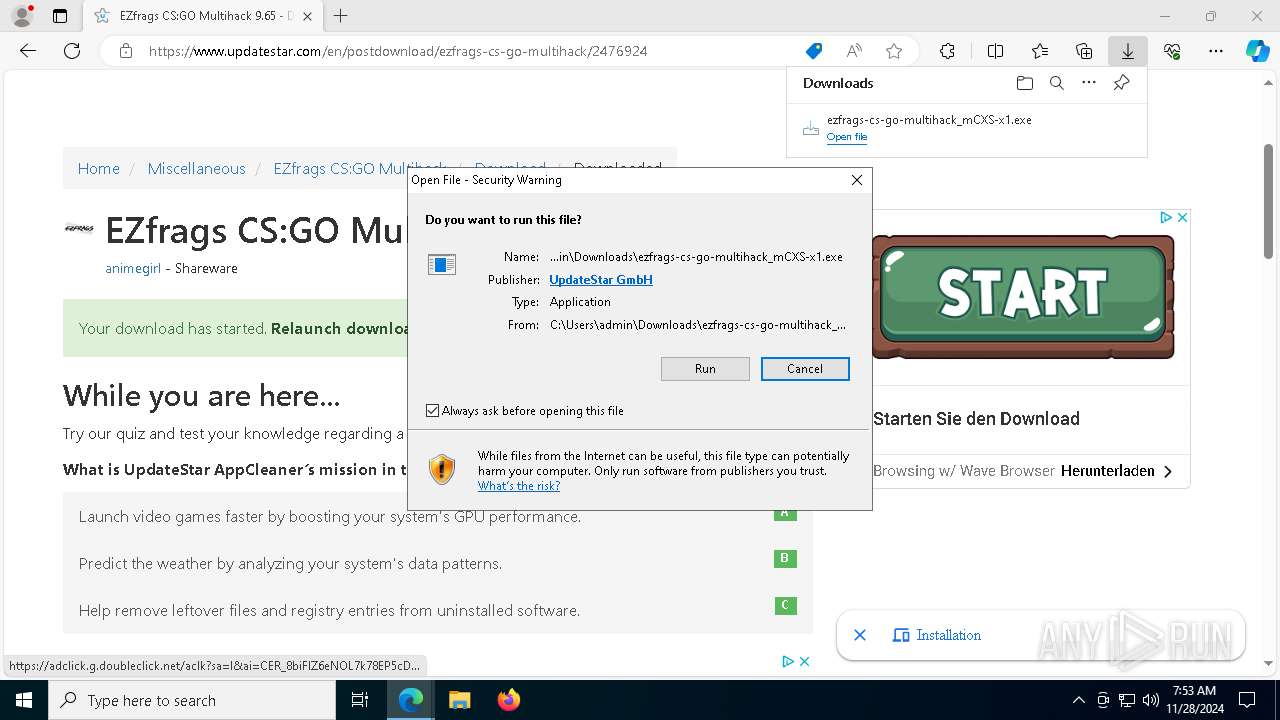This screenshot has width=1280, height=720.
Task: Open the Favorites list icon
Action: click(x=1040, y=51)
